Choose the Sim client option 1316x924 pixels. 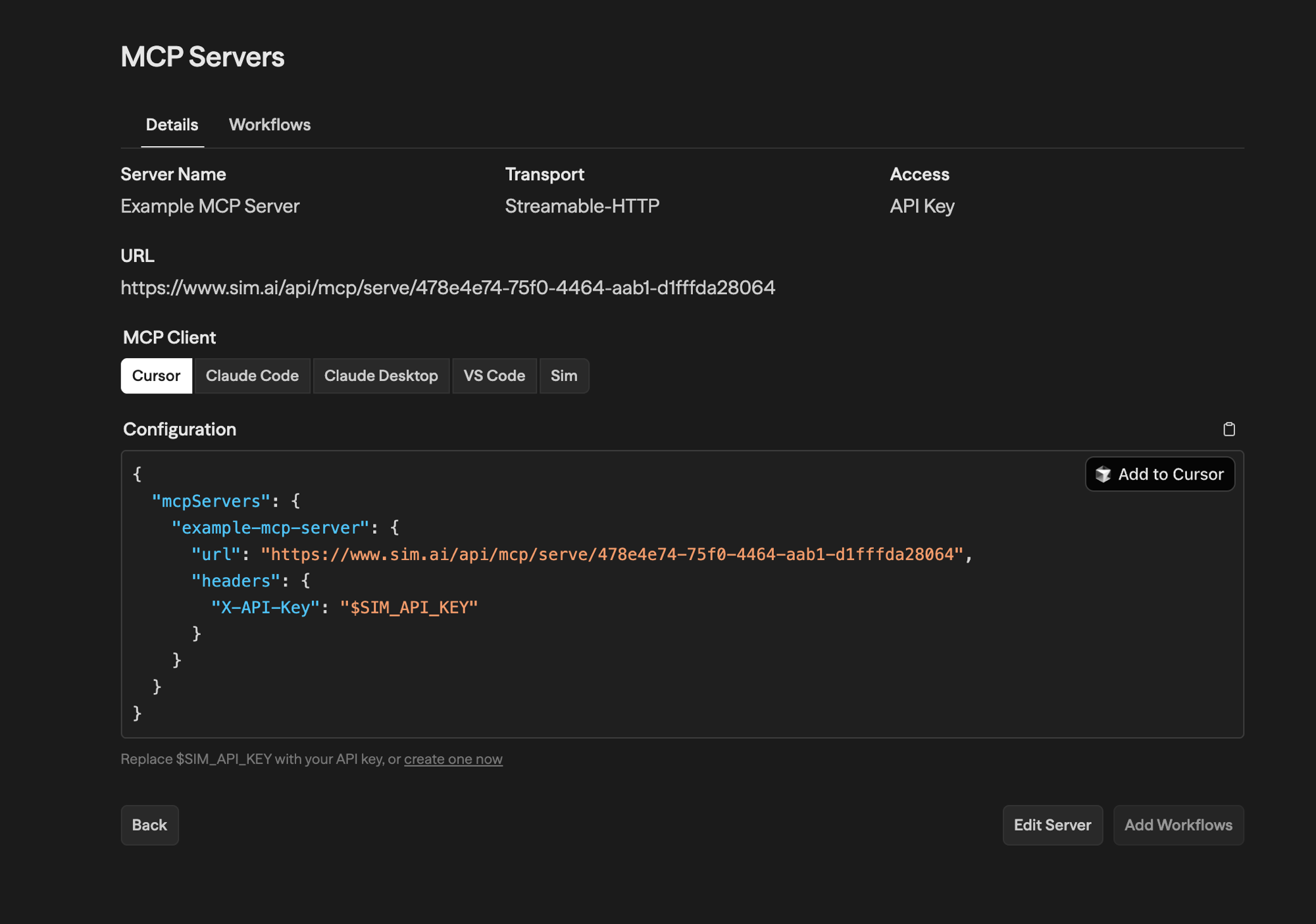tap(564, 376)
